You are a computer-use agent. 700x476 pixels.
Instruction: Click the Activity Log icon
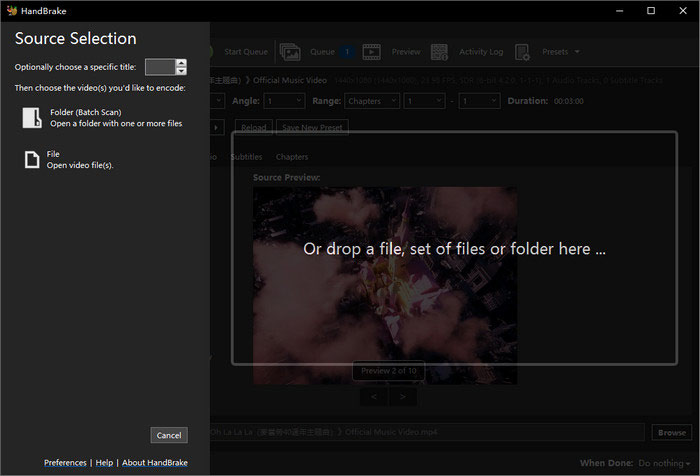(x=439, y=52)
